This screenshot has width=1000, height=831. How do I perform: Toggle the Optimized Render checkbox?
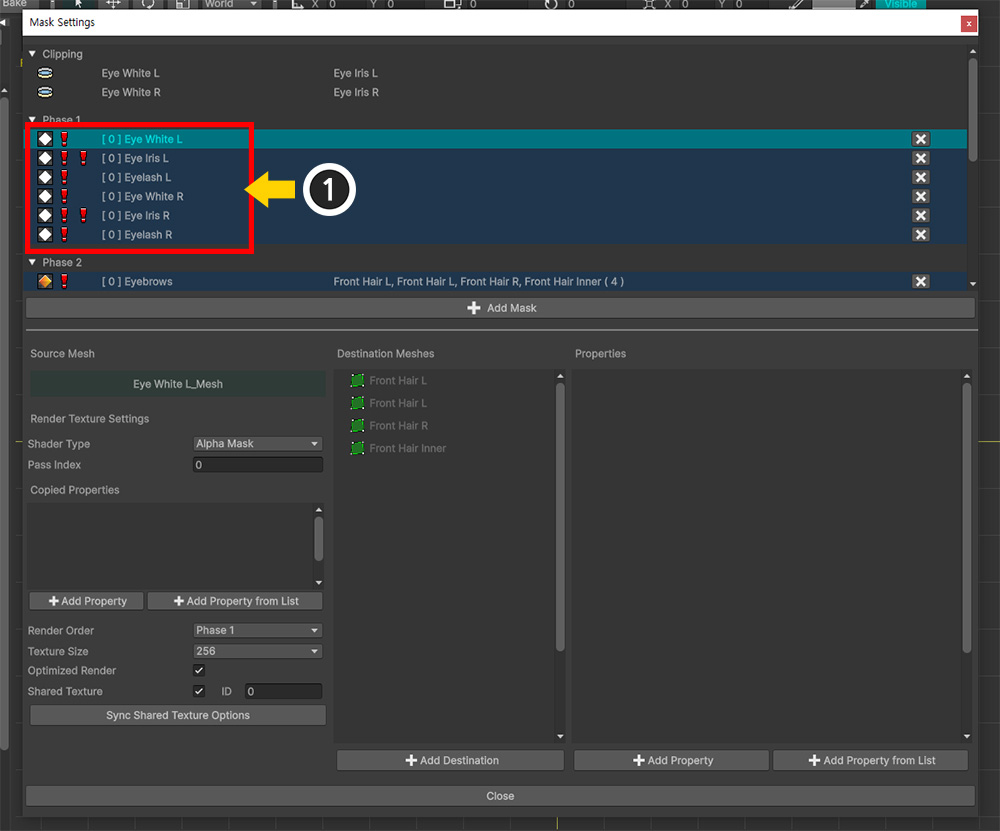(x=199, y=670)
